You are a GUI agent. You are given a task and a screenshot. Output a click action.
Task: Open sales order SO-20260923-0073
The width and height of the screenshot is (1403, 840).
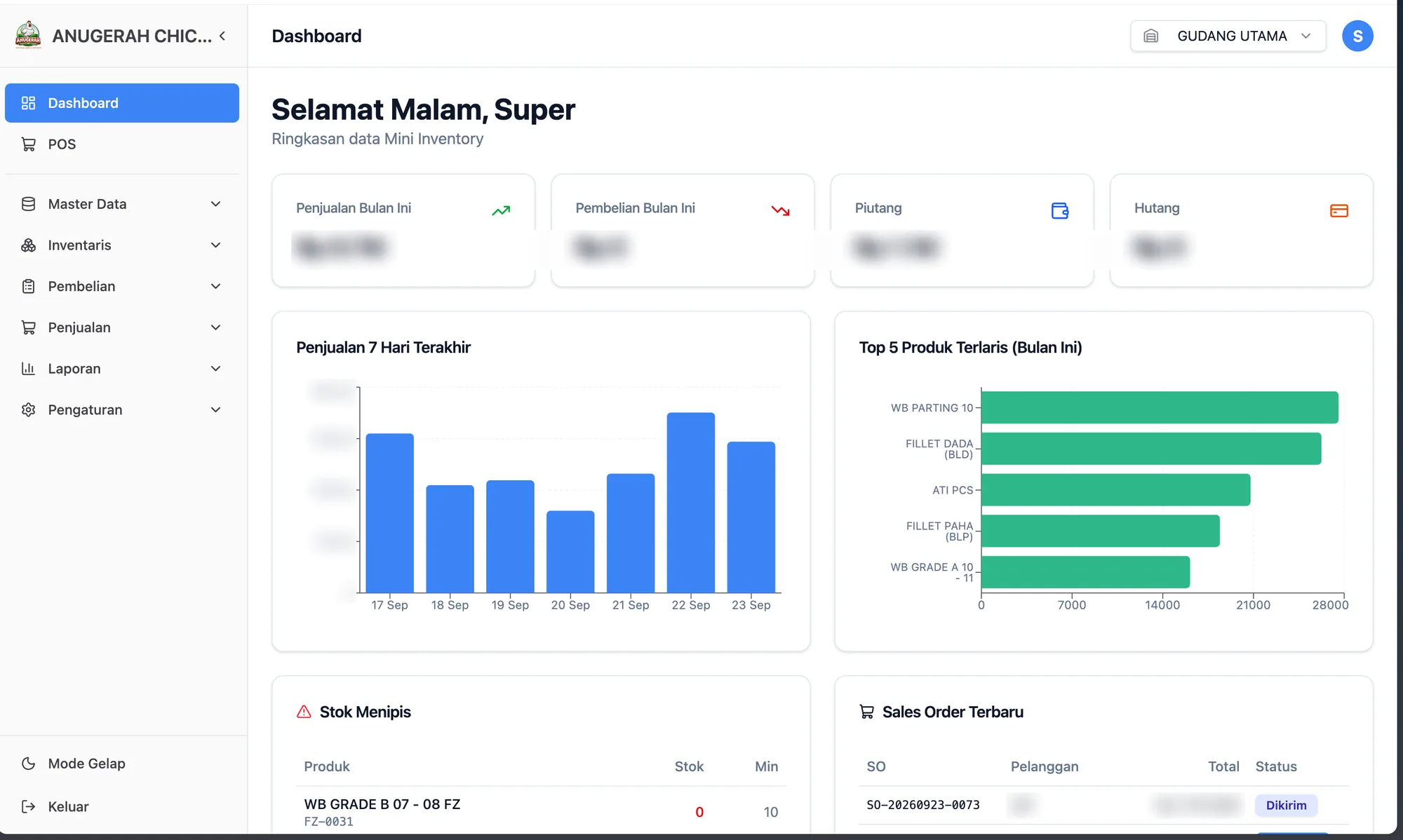(923, 805)
